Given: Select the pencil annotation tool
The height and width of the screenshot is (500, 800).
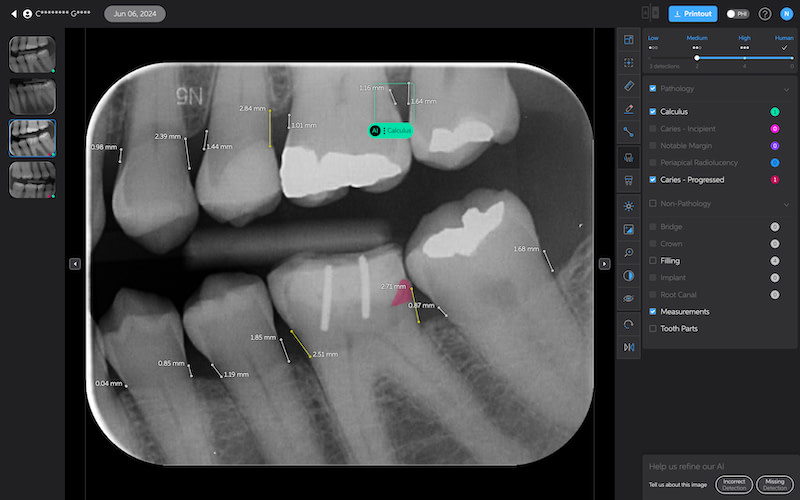Looking at the screenshot, I should click(628, 108).
